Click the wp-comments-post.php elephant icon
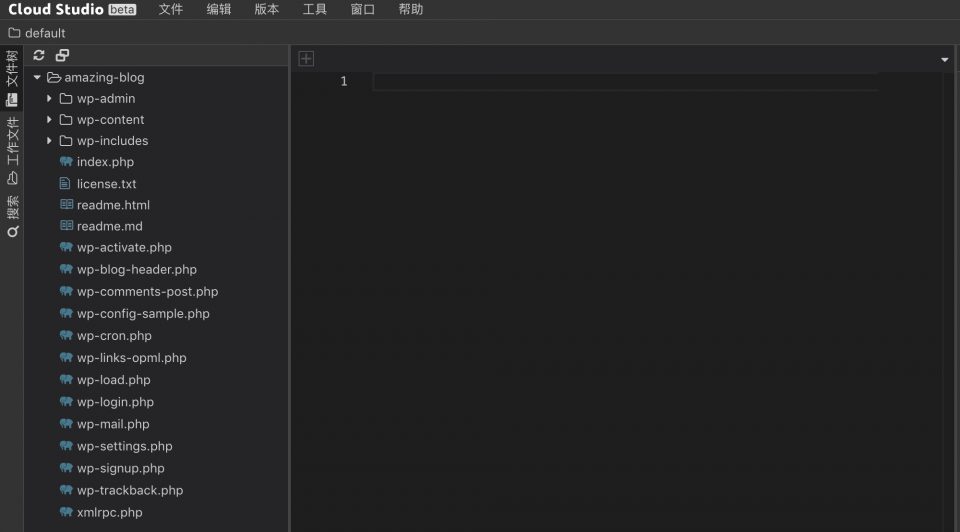The height and width of the screenshot is (532, 960). click(66, 291)
